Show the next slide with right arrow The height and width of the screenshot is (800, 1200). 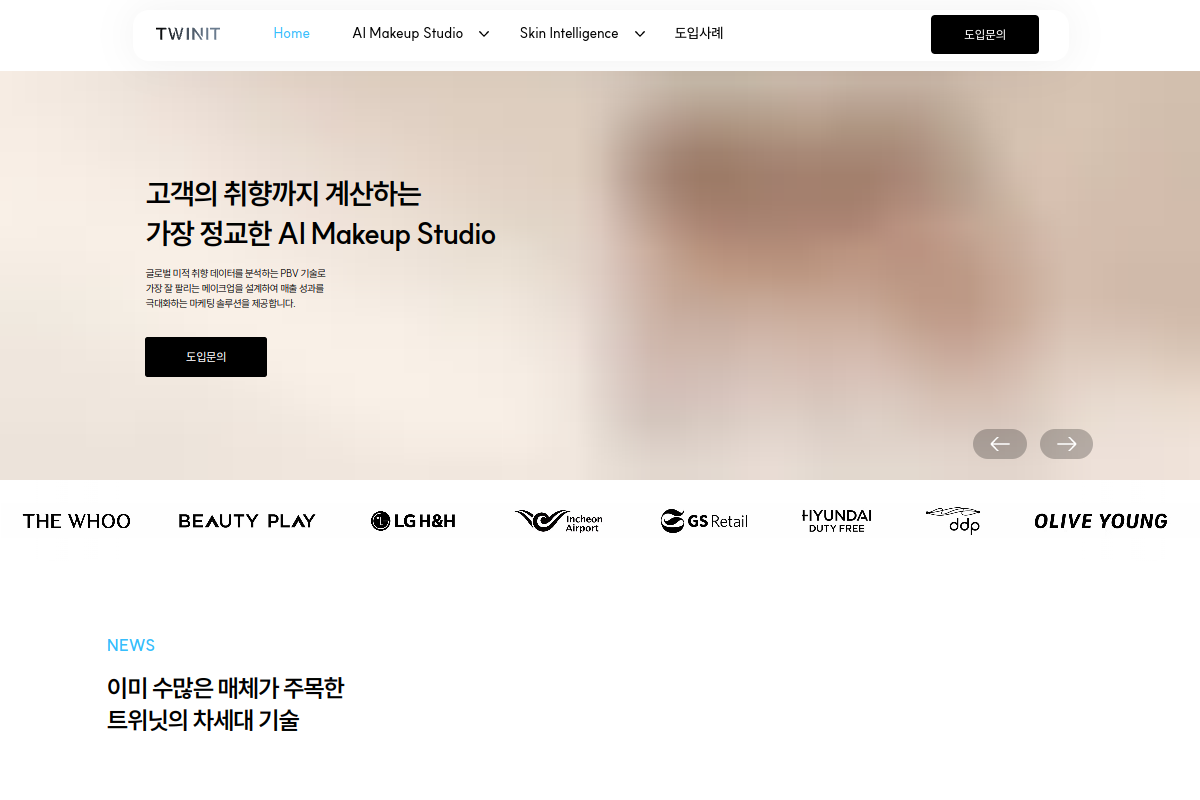(x=1066, y=444)
